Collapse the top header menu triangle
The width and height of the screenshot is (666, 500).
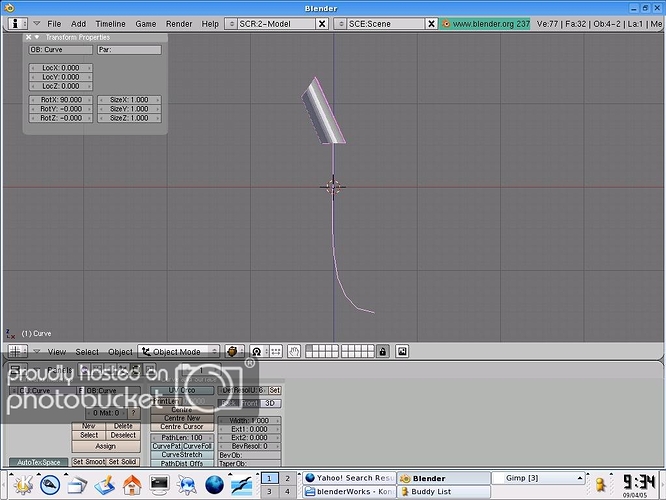[x=37, y=23]
